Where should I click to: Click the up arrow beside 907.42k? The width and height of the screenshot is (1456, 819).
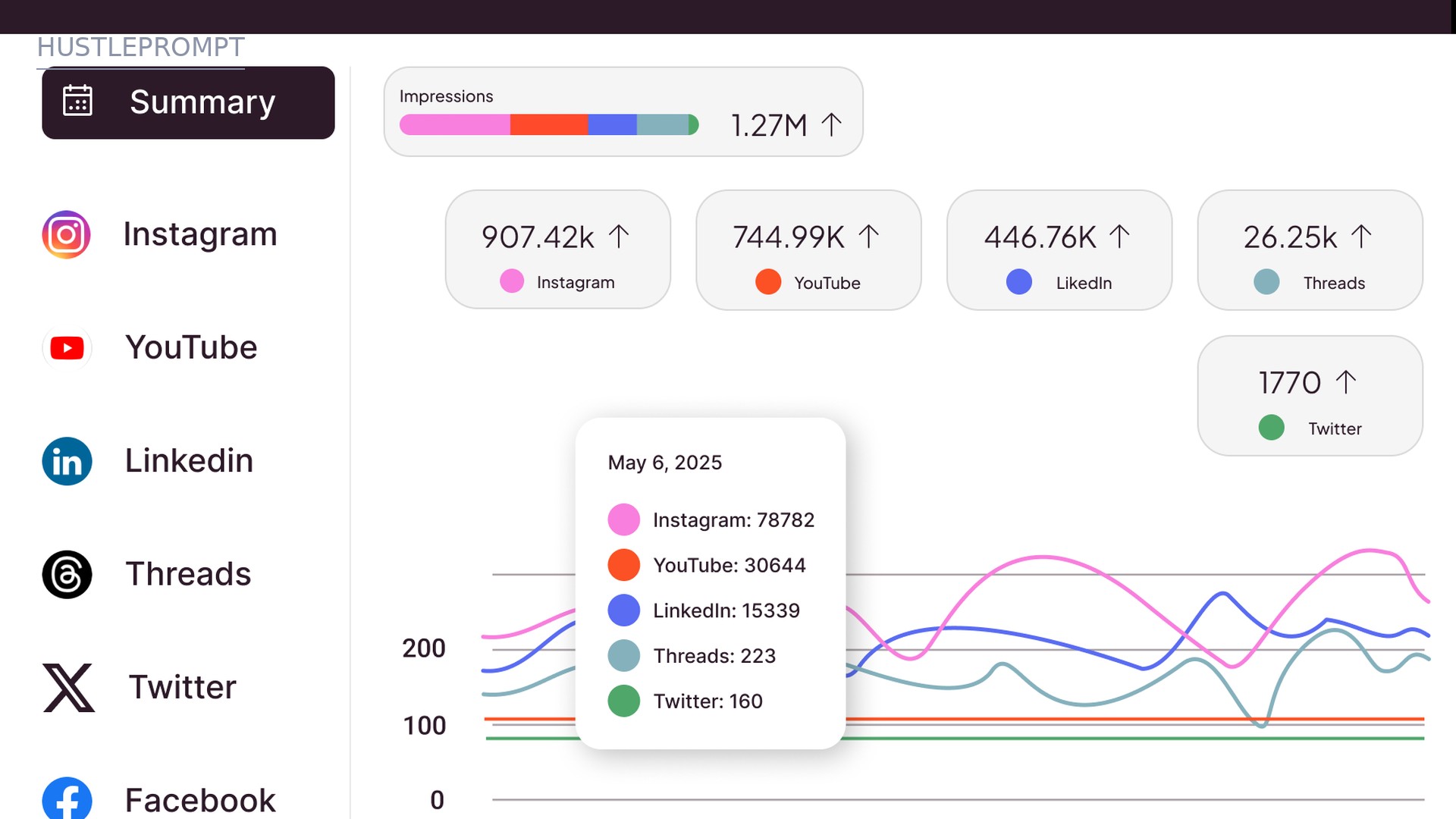click(x=619, y=237)
